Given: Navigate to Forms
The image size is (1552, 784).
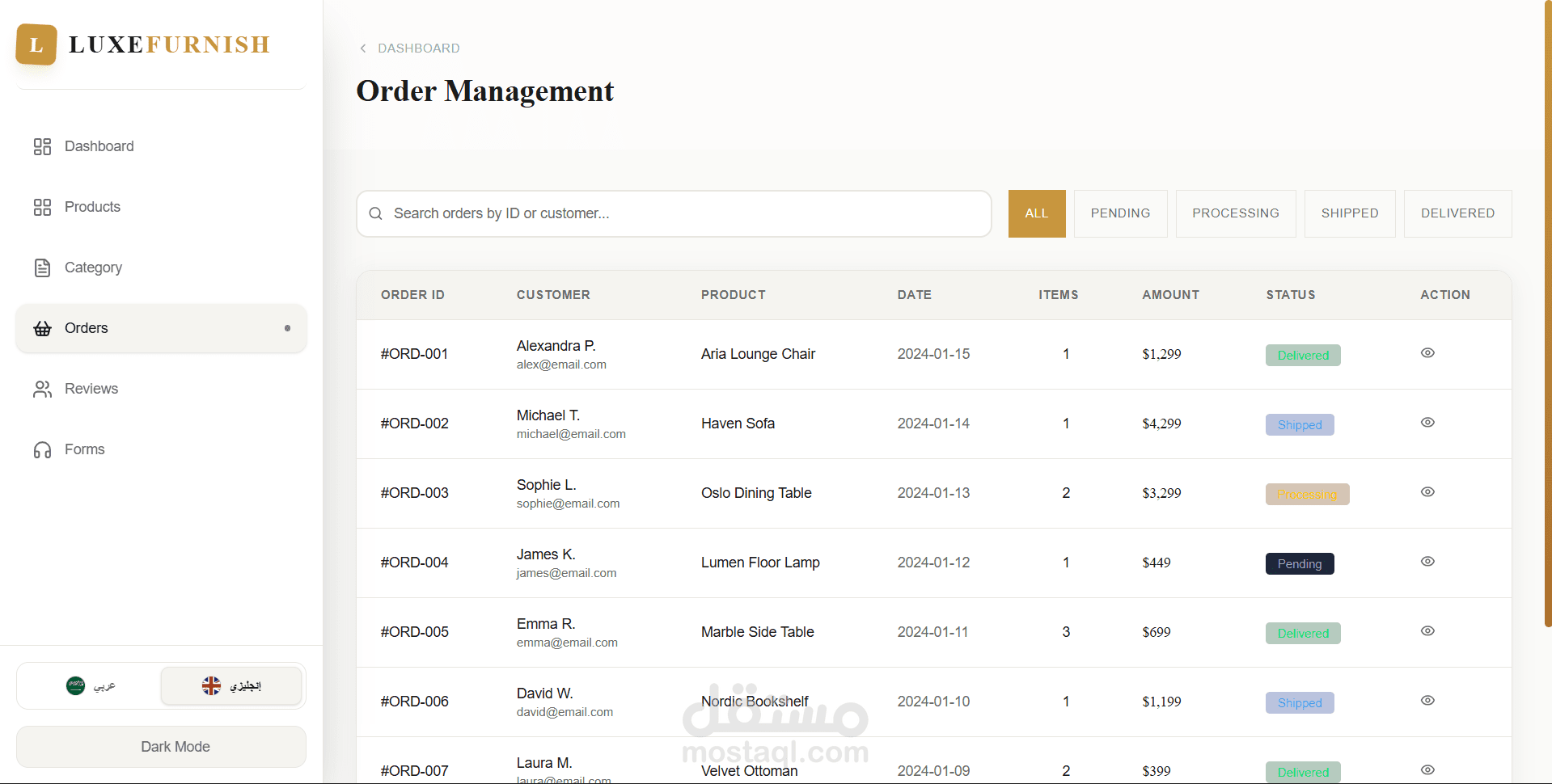Looking at the screenshot, I should point(161,449).
